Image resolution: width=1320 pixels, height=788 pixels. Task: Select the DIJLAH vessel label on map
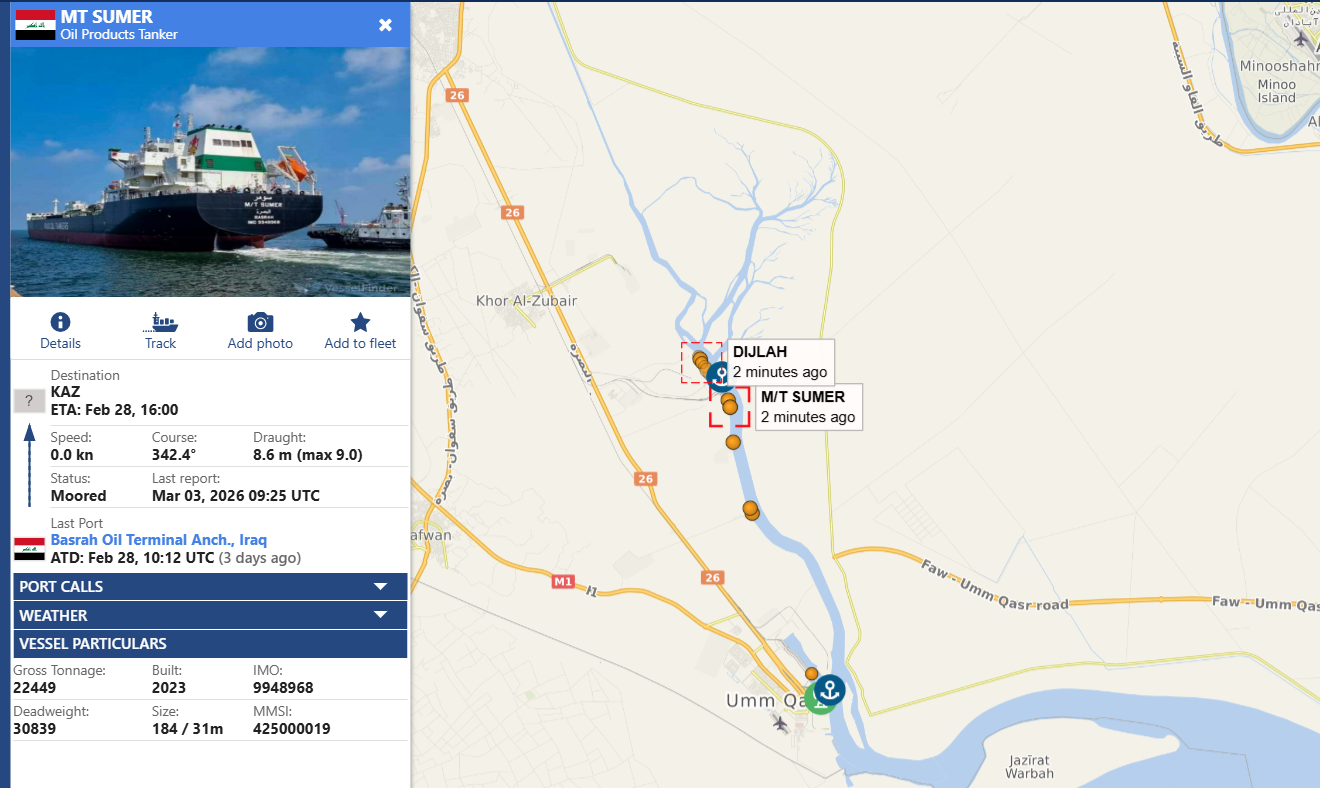(760, 352)
